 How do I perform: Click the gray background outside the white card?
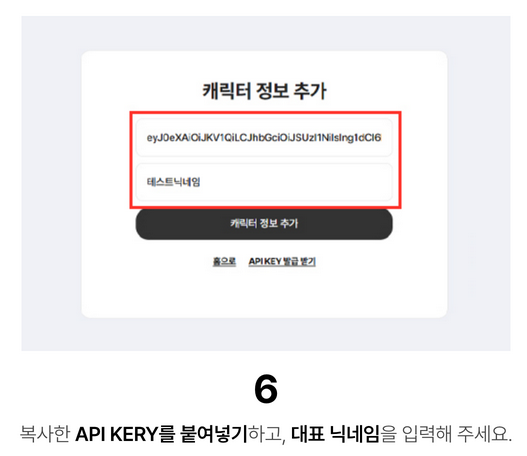pos(50,185)
